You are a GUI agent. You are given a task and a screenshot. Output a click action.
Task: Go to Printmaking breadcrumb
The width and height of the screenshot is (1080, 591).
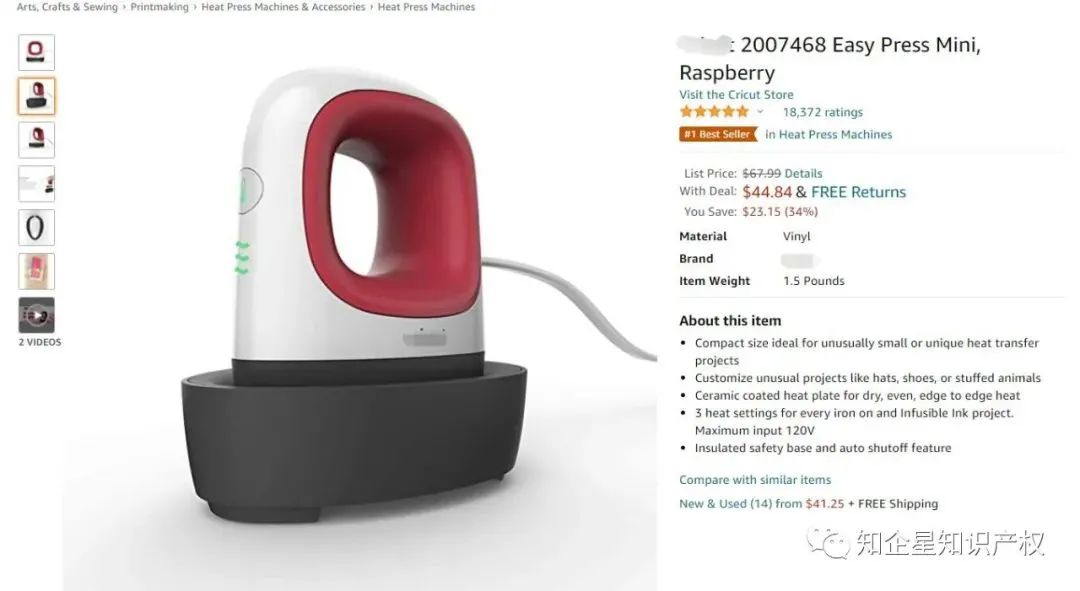[159, 7]
